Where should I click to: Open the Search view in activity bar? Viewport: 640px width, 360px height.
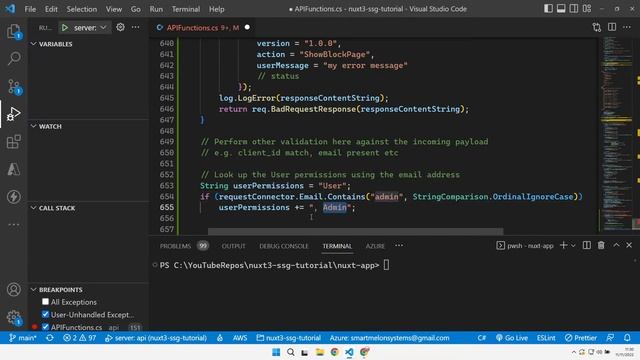pyautogui.click(x=14, y=58)
